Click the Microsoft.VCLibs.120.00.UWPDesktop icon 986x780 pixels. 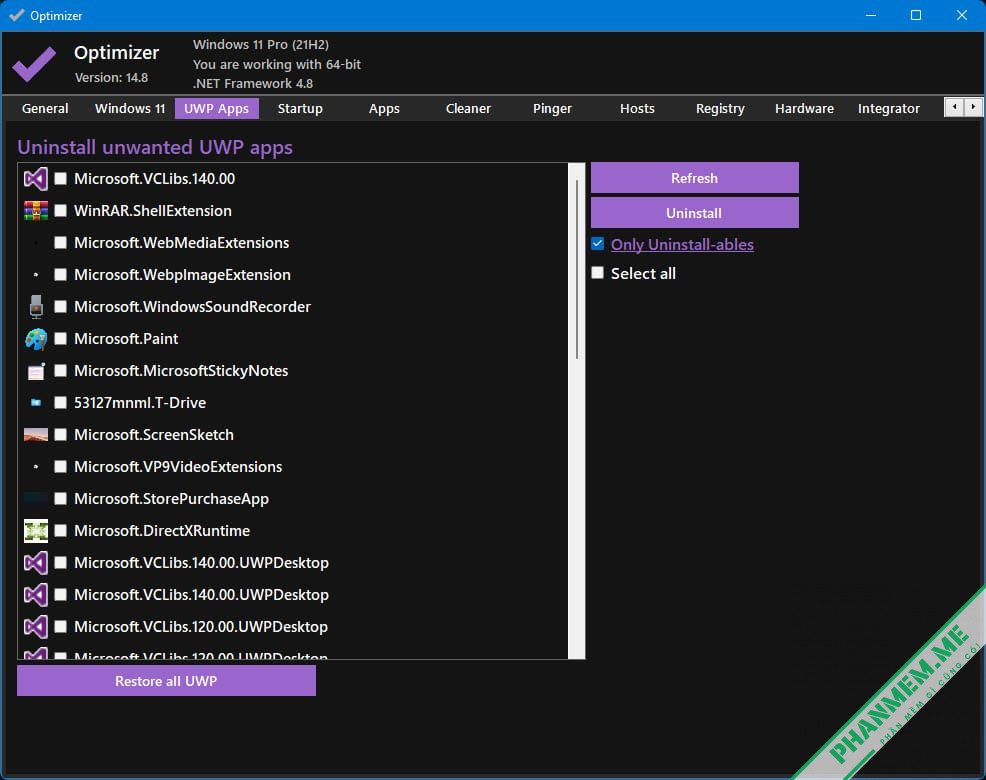[x=36, y=627]
